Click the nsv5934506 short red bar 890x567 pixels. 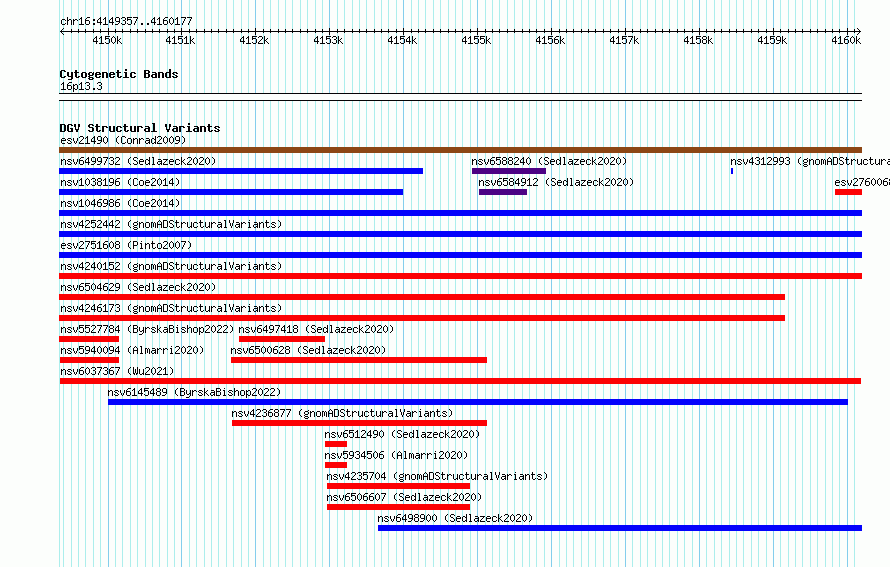[x=335, y=465]
